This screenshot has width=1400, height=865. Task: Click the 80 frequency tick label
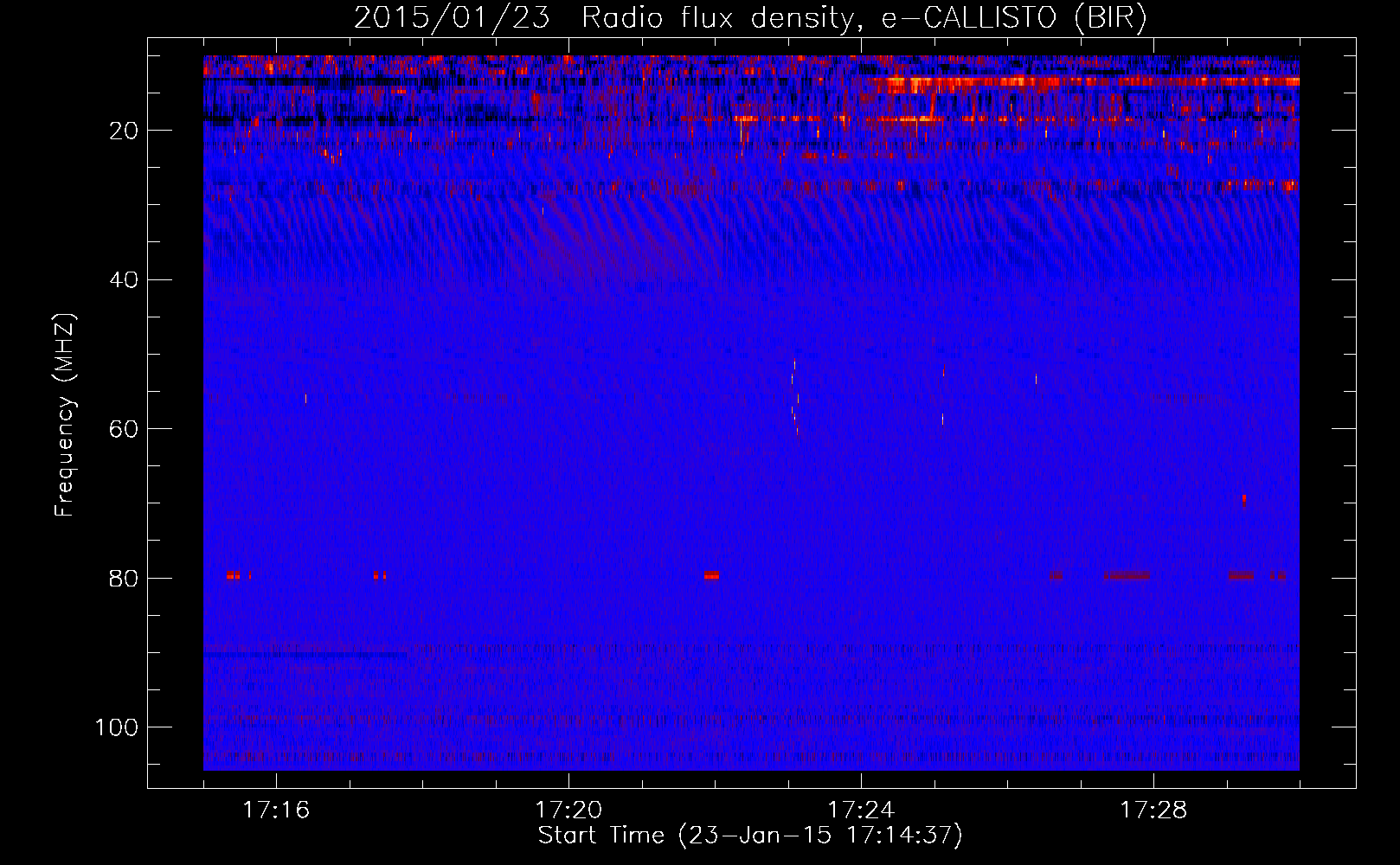125,578
